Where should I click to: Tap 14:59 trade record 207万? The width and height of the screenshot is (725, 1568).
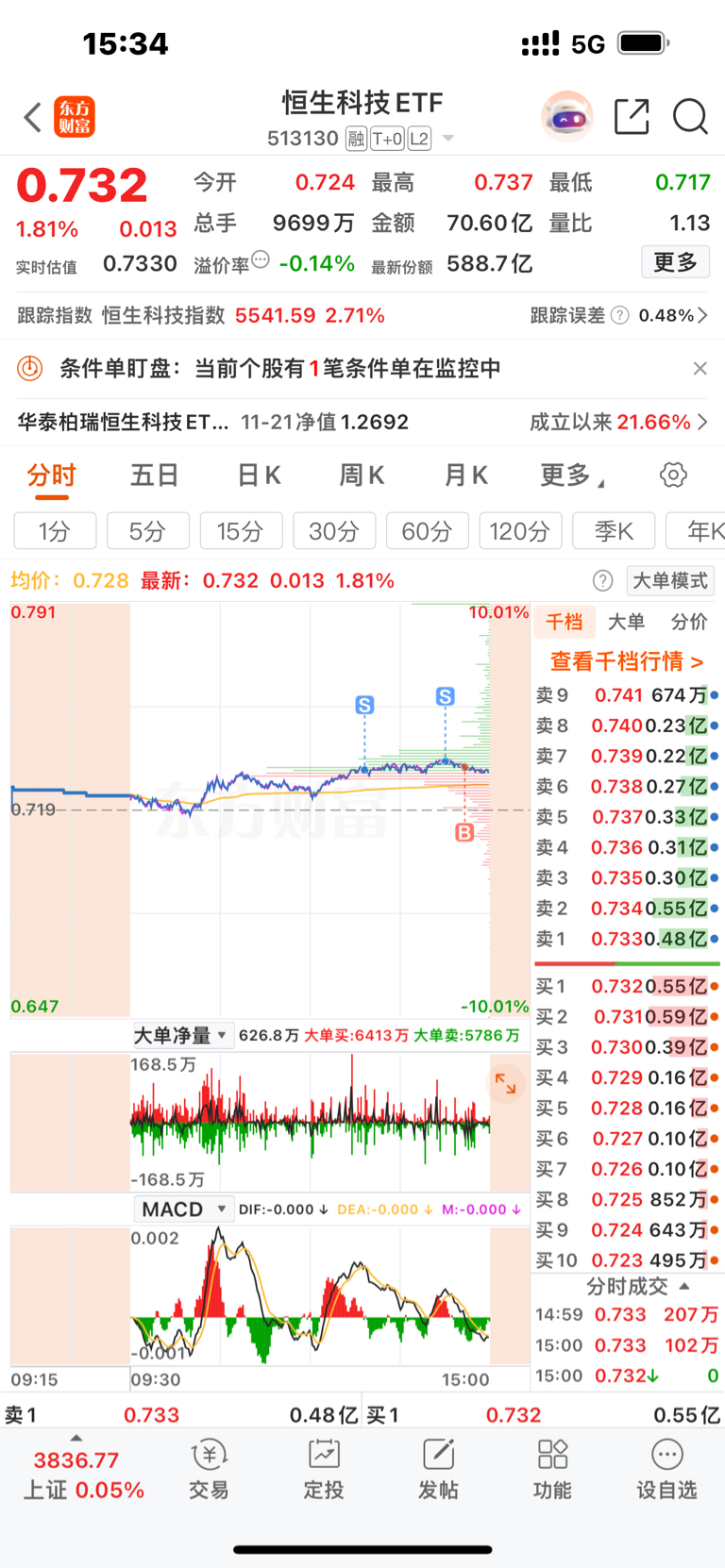coord(627,1314)
